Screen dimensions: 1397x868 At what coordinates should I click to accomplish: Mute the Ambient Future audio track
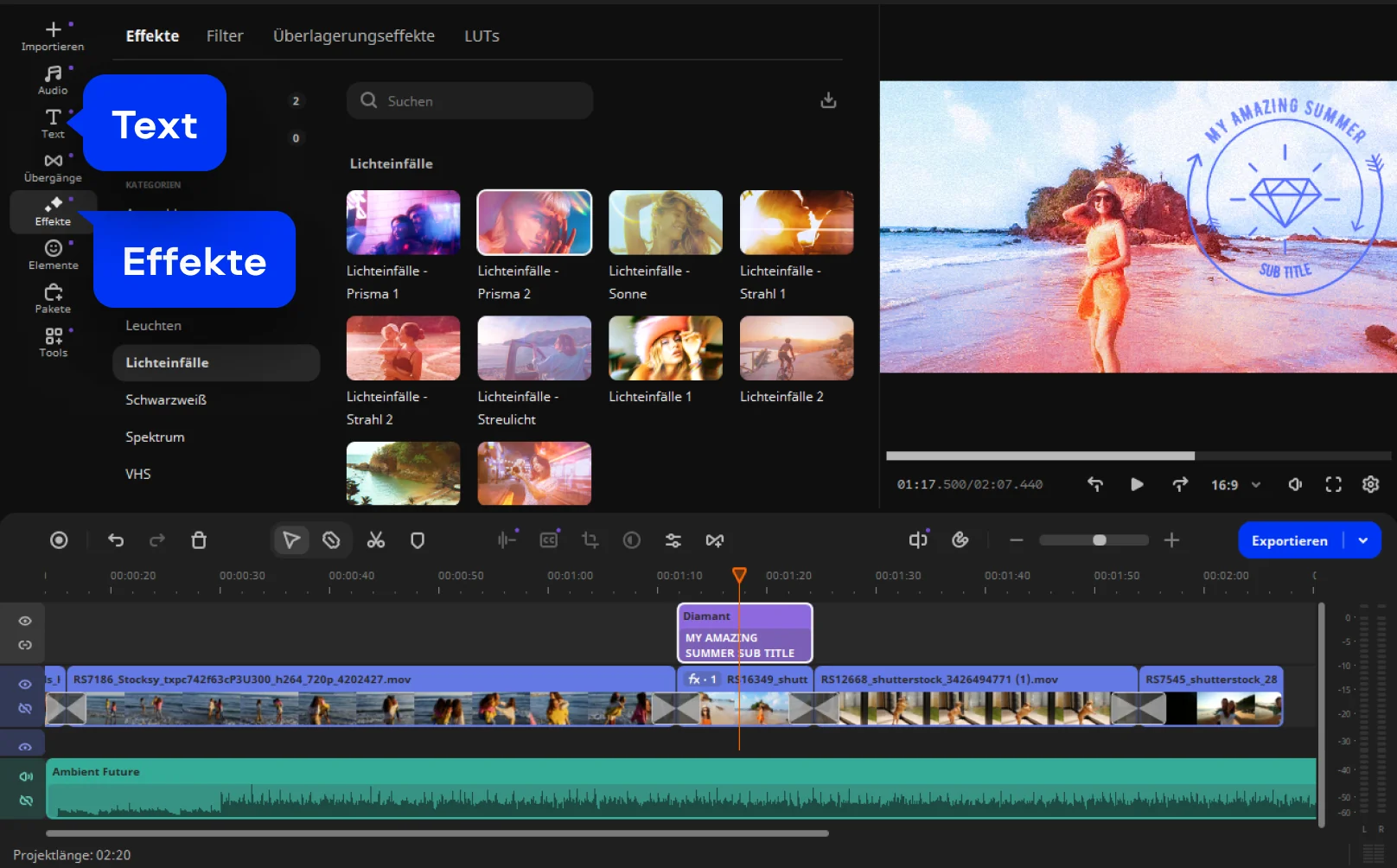26,776
